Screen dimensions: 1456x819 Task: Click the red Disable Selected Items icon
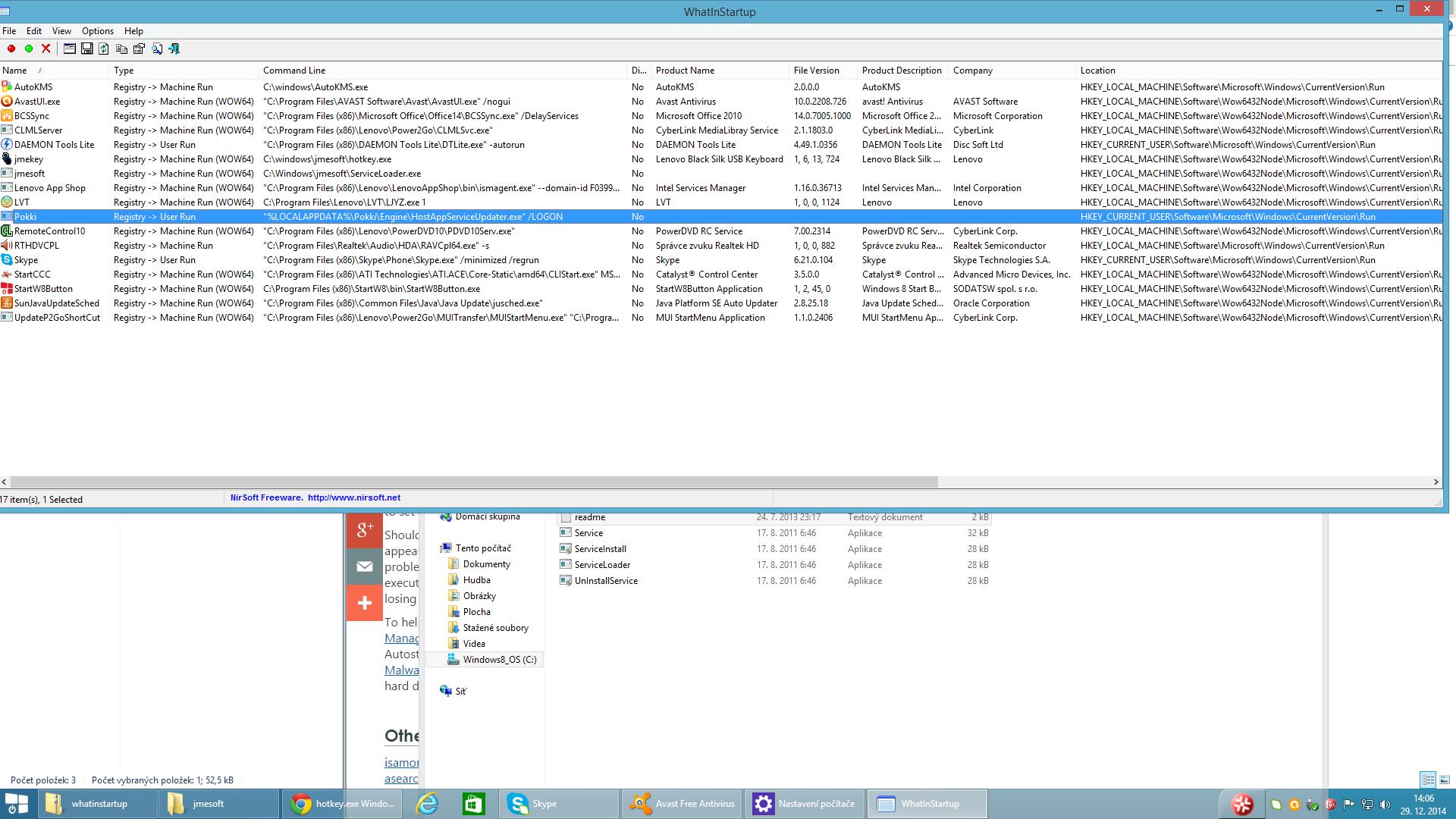(11, 49)
